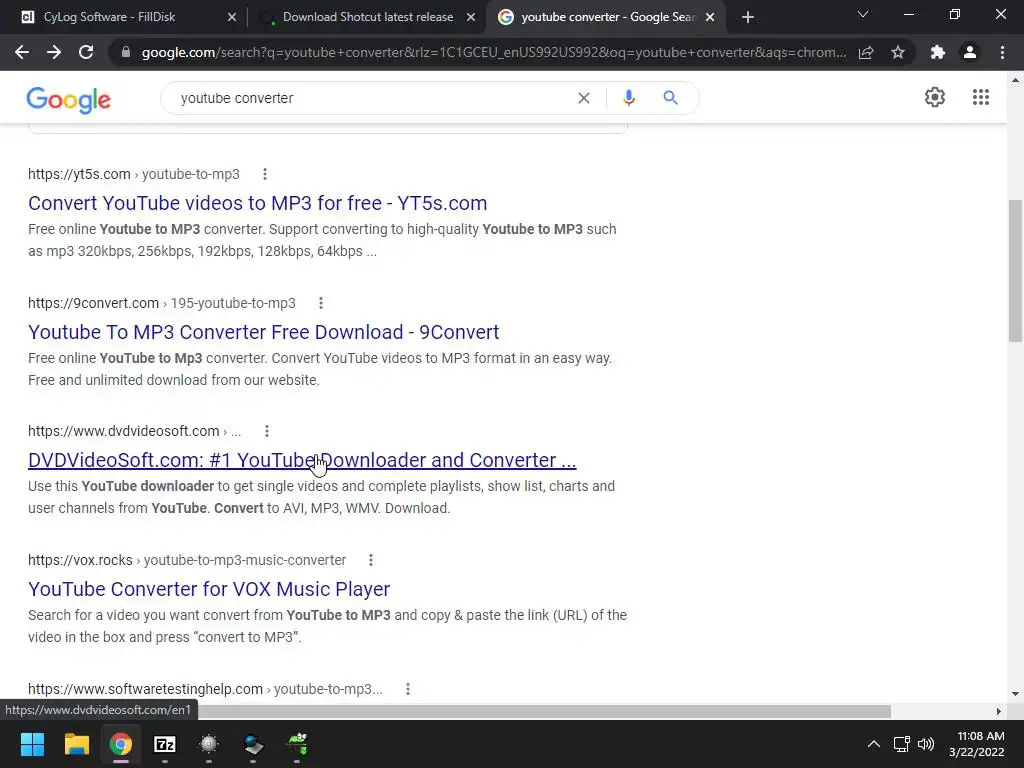
Task: Click https://www.softwaretestinghelp.com result URL
Action: coord(145,689)
